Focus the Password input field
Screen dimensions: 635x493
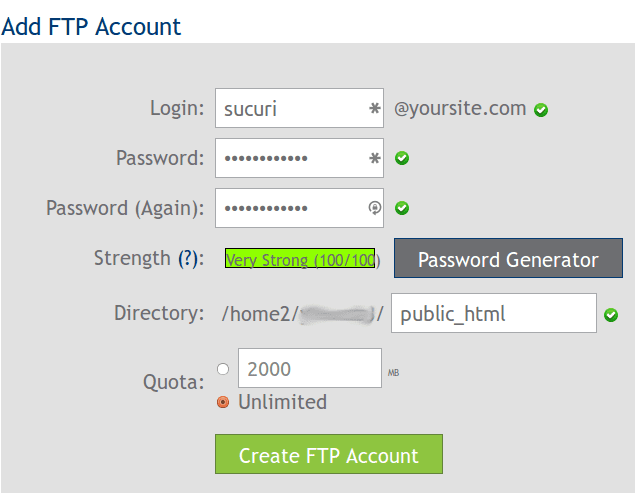[299, 158]
